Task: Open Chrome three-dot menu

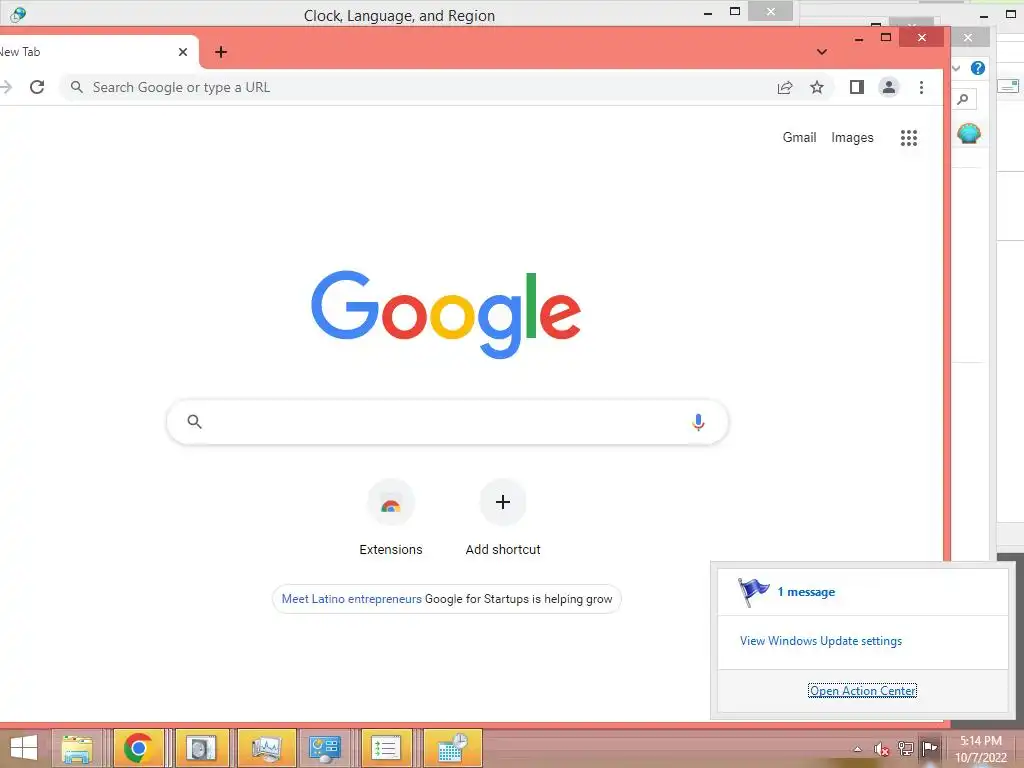Action: (921, 87)
